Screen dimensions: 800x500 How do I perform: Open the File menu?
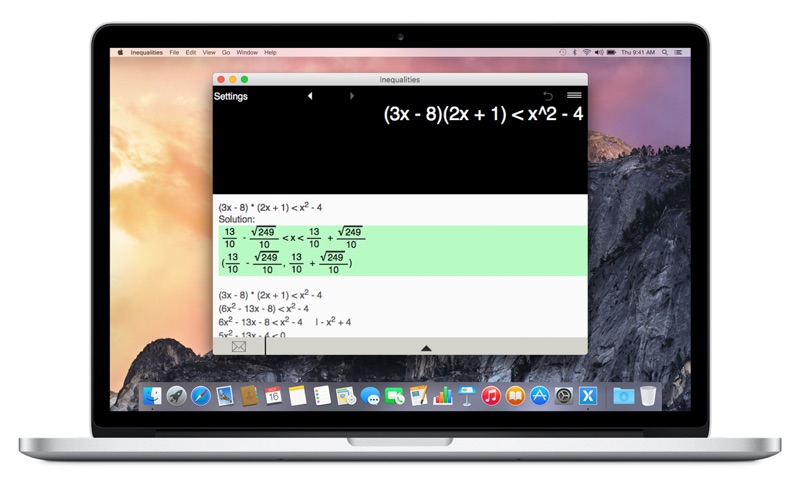coord(174,53)
